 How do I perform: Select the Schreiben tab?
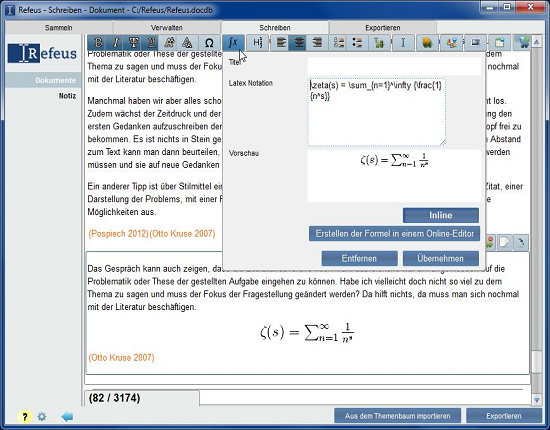275,28
